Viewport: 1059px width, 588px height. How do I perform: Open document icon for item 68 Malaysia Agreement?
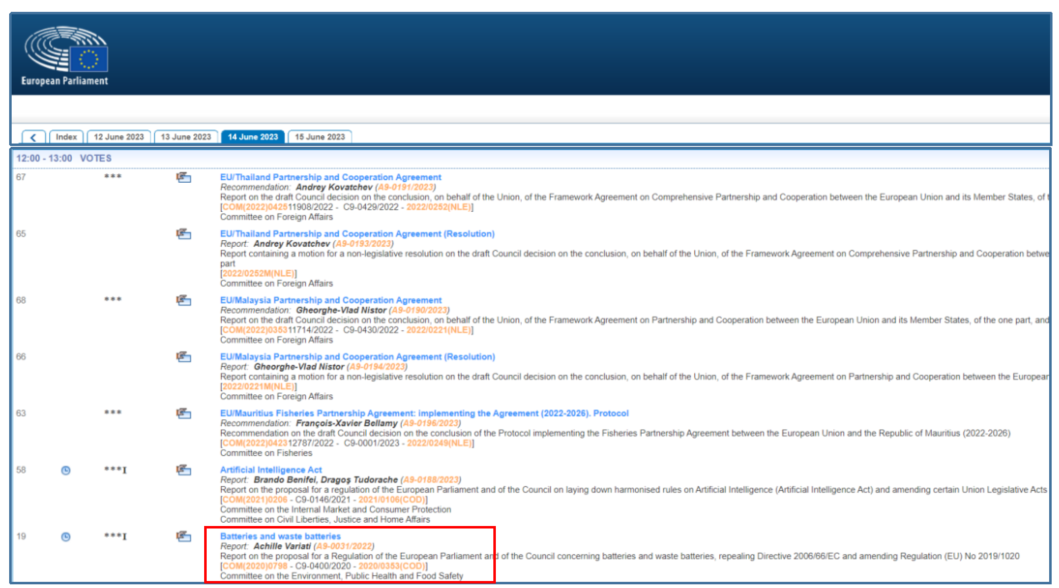183,300
